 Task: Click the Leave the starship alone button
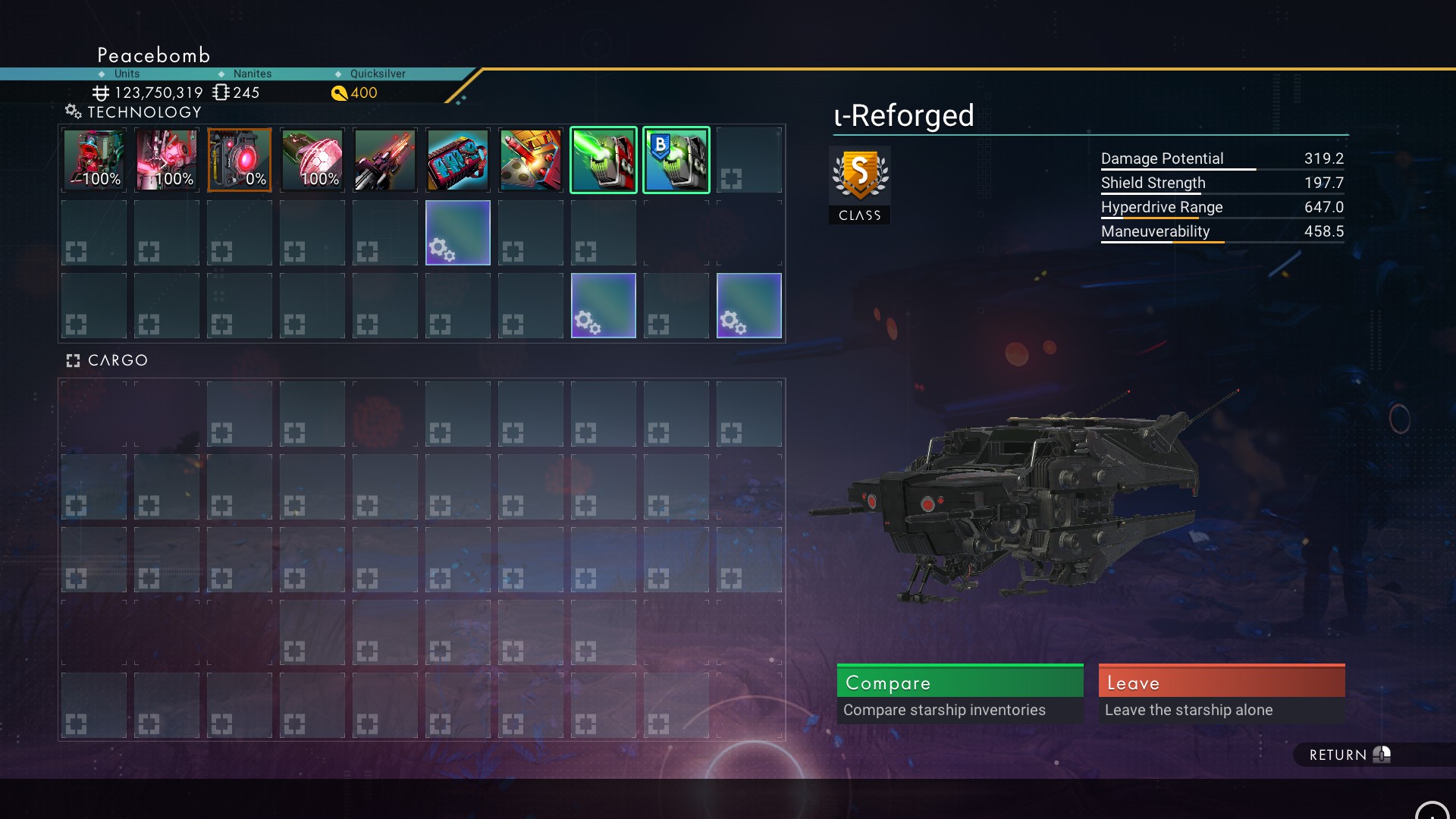tap(1222, 694)
